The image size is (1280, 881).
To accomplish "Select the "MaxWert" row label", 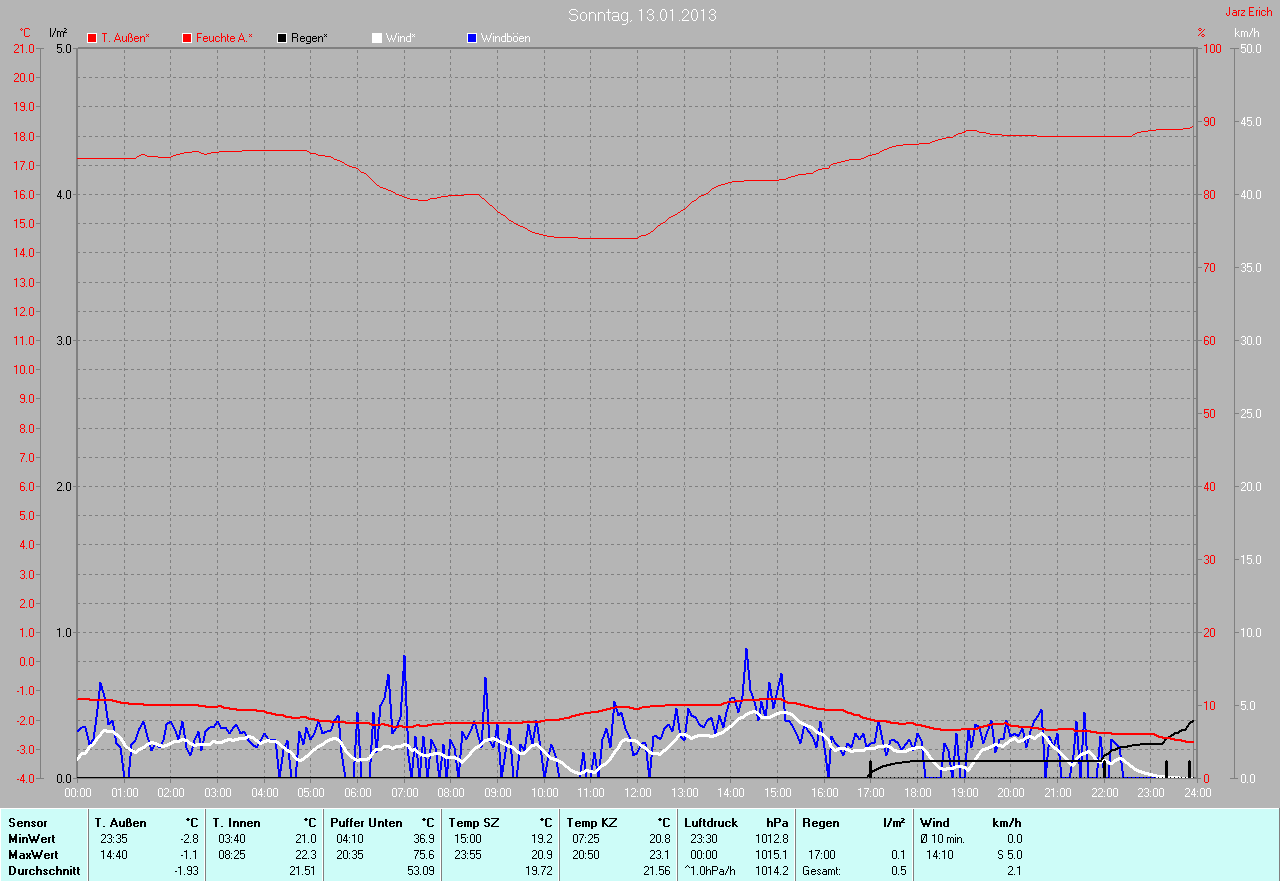I will [x=34, y=855].
